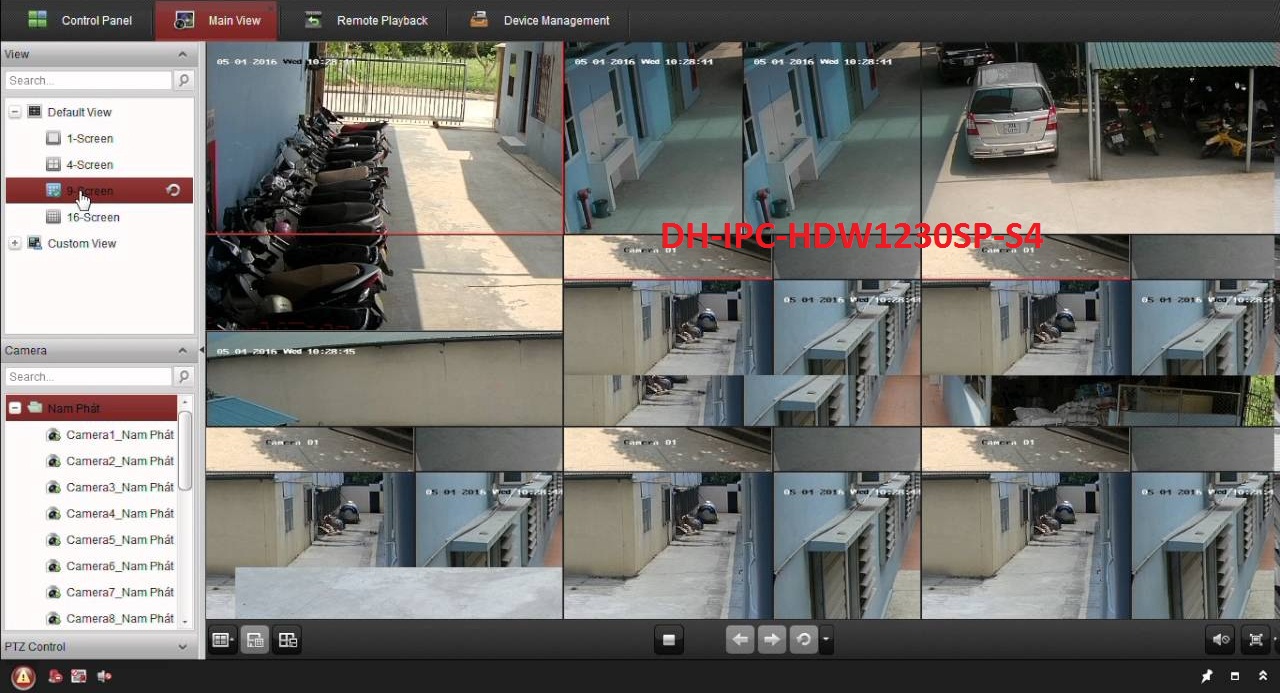The height and width of the screenshot is (693, 1280).
Task: Collapse the Nam Phát camera group
Action: point(15,409)
